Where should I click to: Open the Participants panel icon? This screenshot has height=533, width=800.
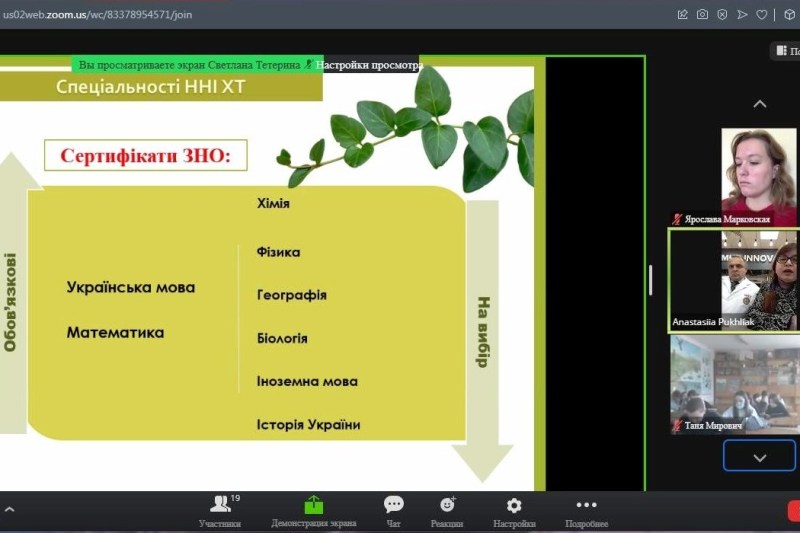[220, 504]
